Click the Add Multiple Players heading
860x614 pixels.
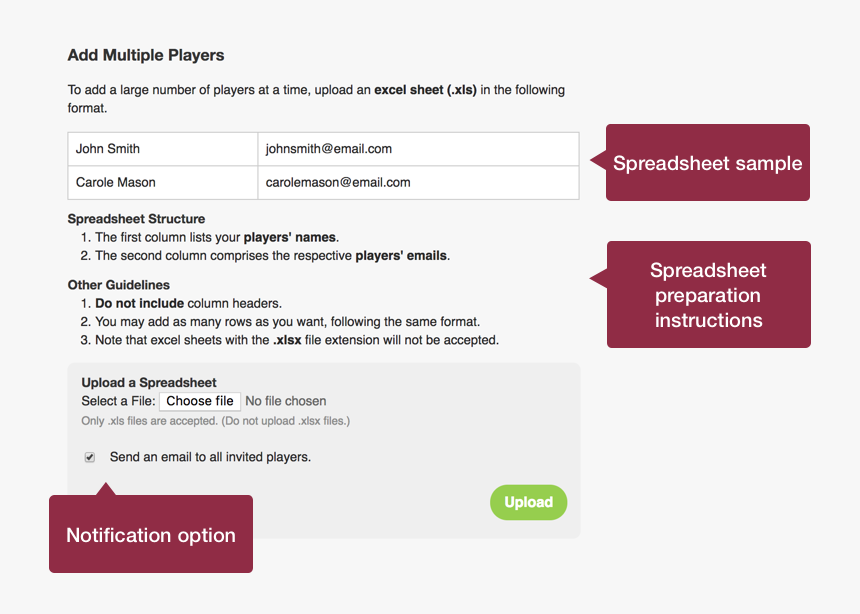(x=146, y=55)
